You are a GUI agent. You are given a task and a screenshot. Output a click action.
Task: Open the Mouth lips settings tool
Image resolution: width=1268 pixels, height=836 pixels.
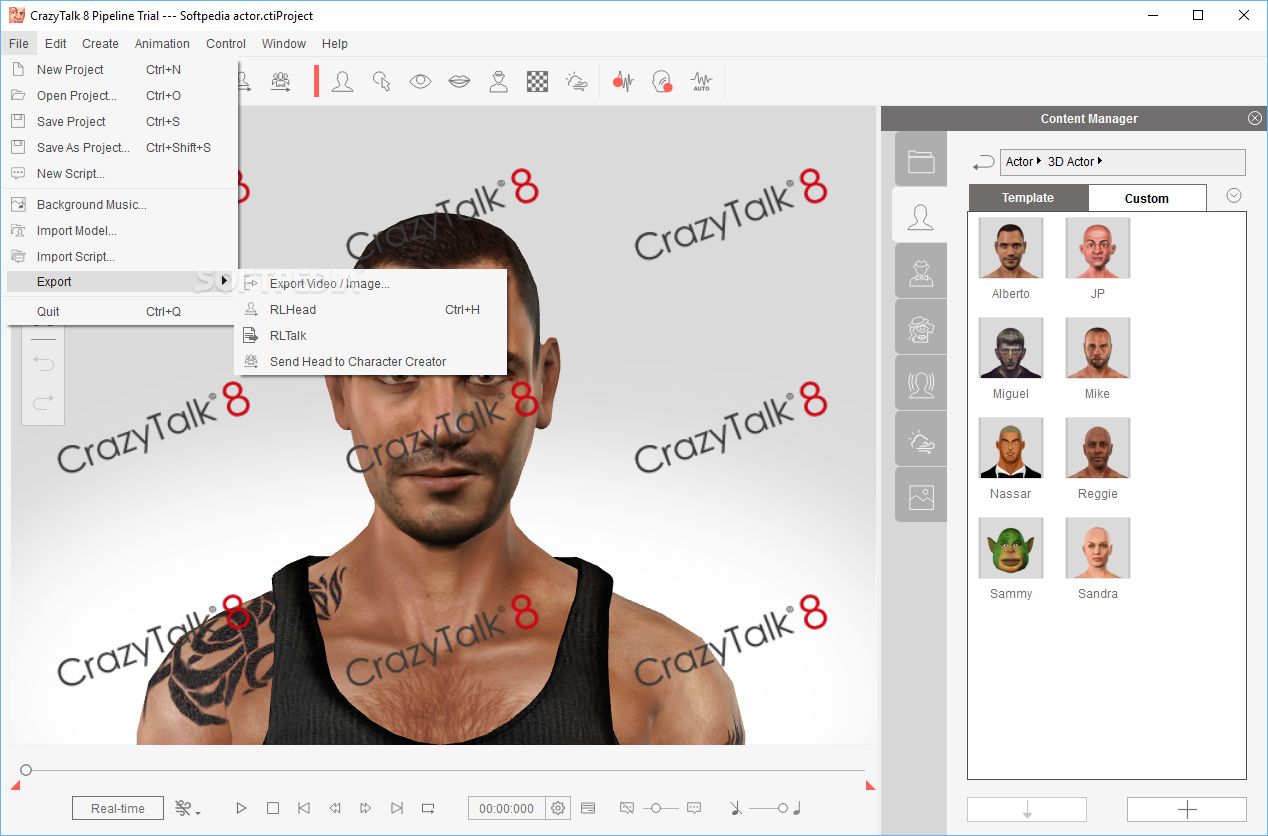point(459,82)
